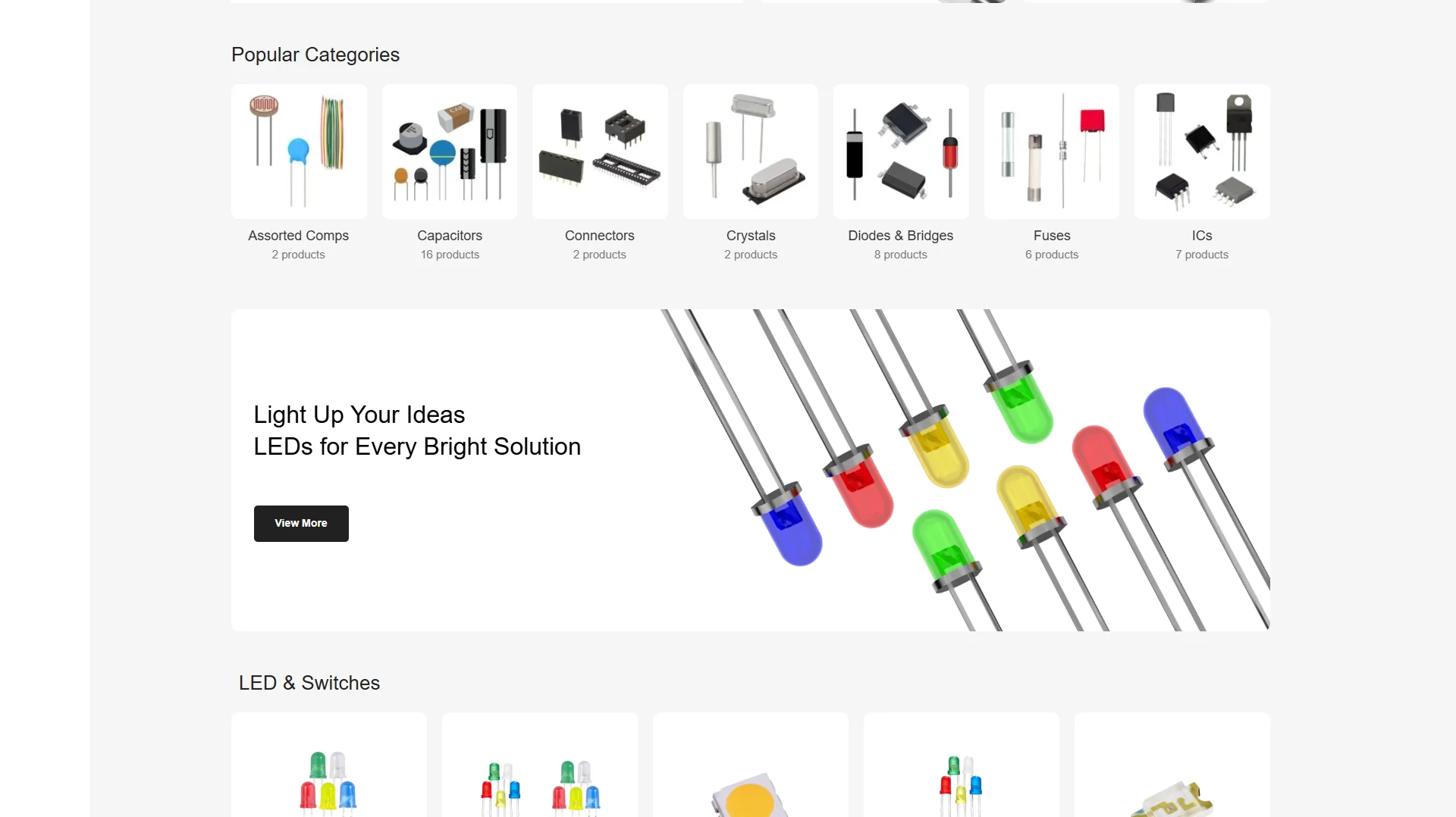Open the Fuses category image
This screenshot has width=1456, height=817.
click(x=1052, y=152)
